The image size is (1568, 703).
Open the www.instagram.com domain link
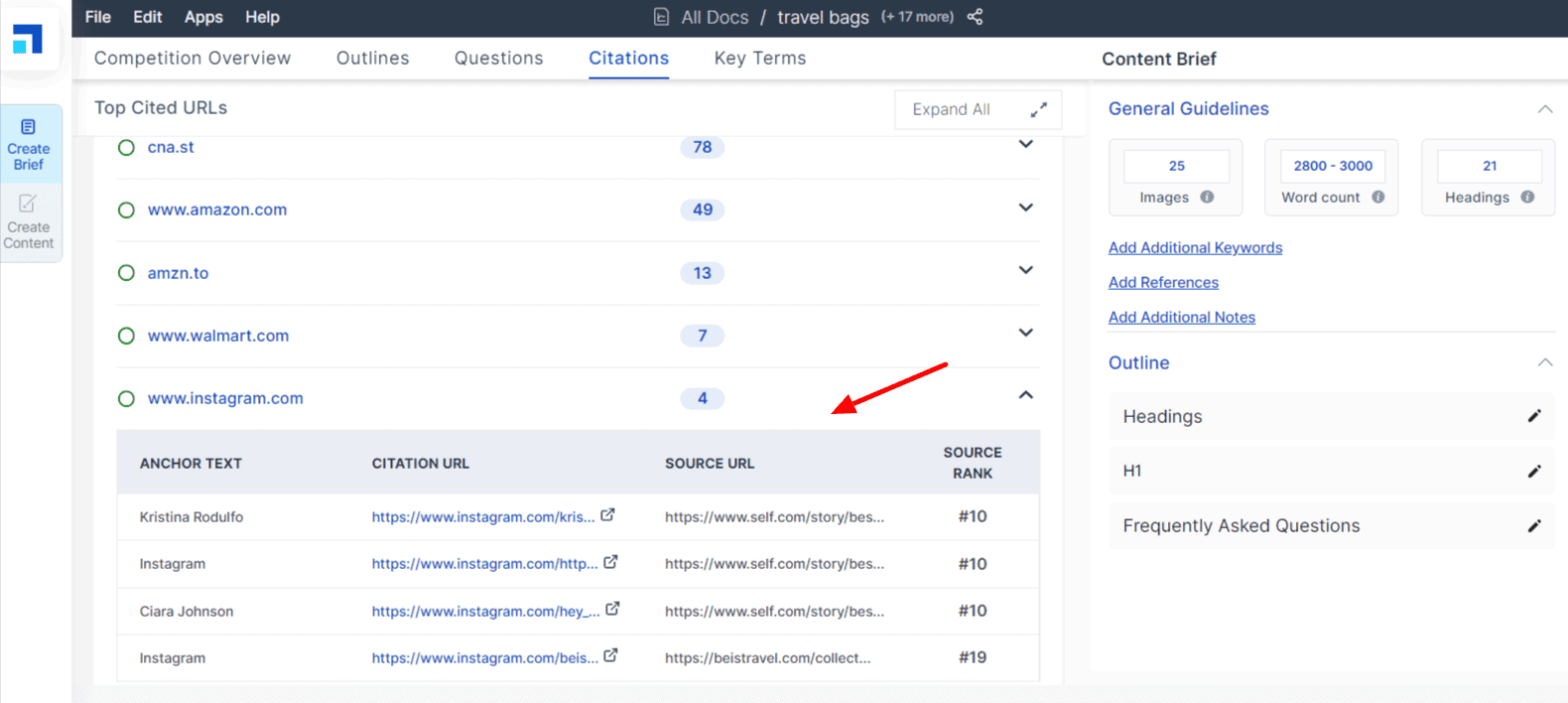pos(225,398)
